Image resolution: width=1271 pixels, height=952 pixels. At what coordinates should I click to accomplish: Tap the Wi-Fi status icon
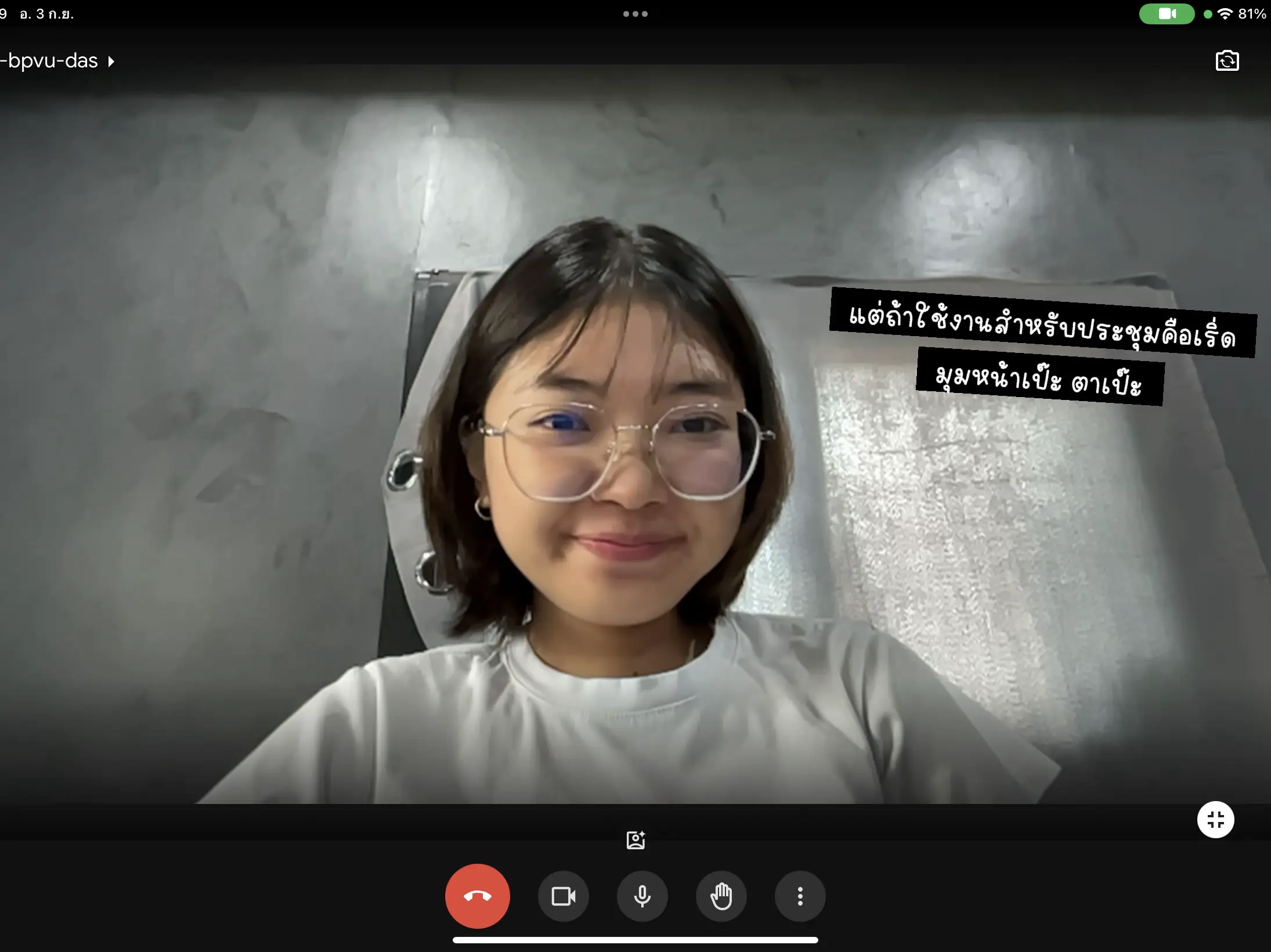pos(1225,14)
